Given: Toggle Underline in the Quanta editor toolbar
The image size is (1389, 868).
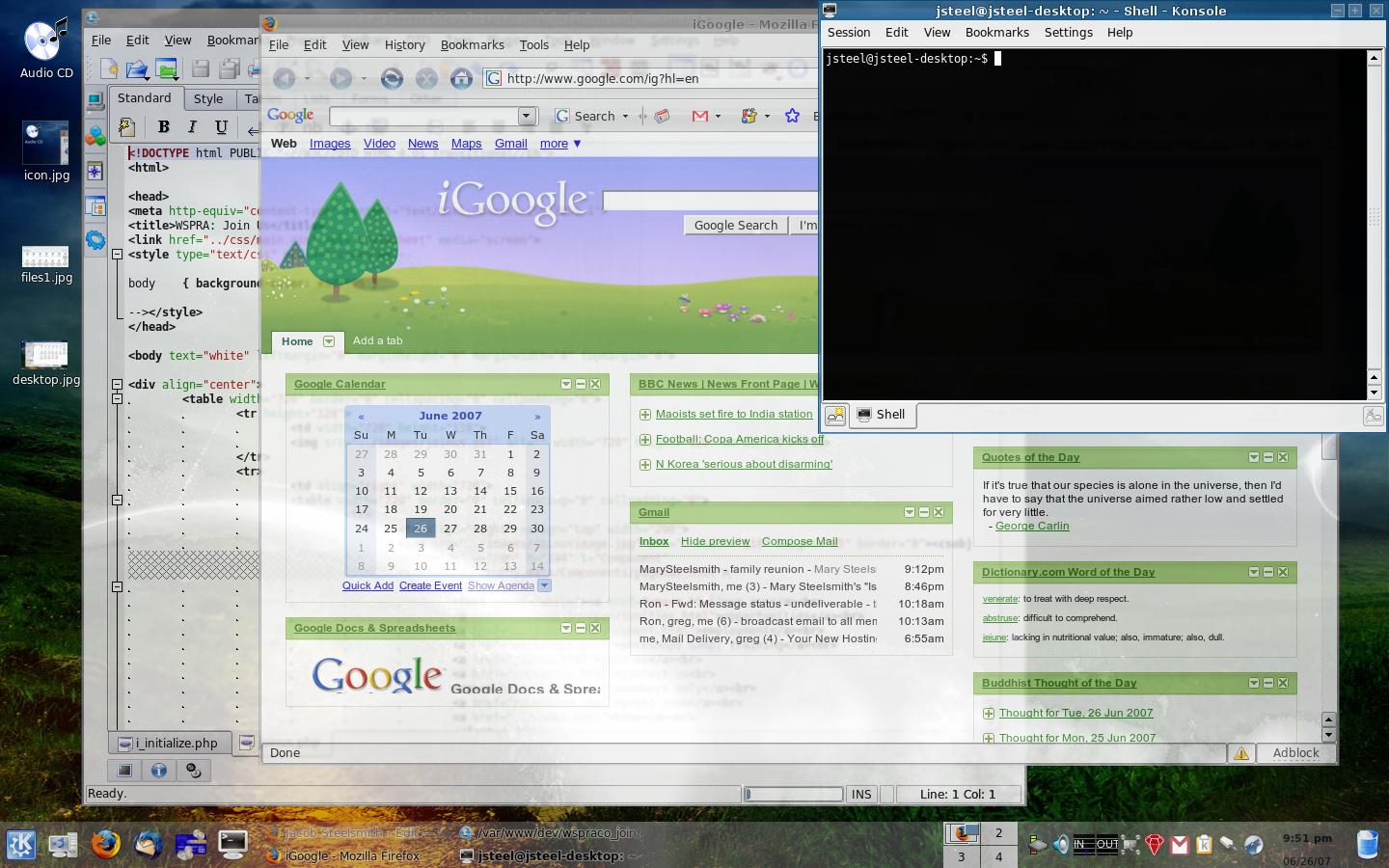Looking at the screenshot, I should point(221,126).
